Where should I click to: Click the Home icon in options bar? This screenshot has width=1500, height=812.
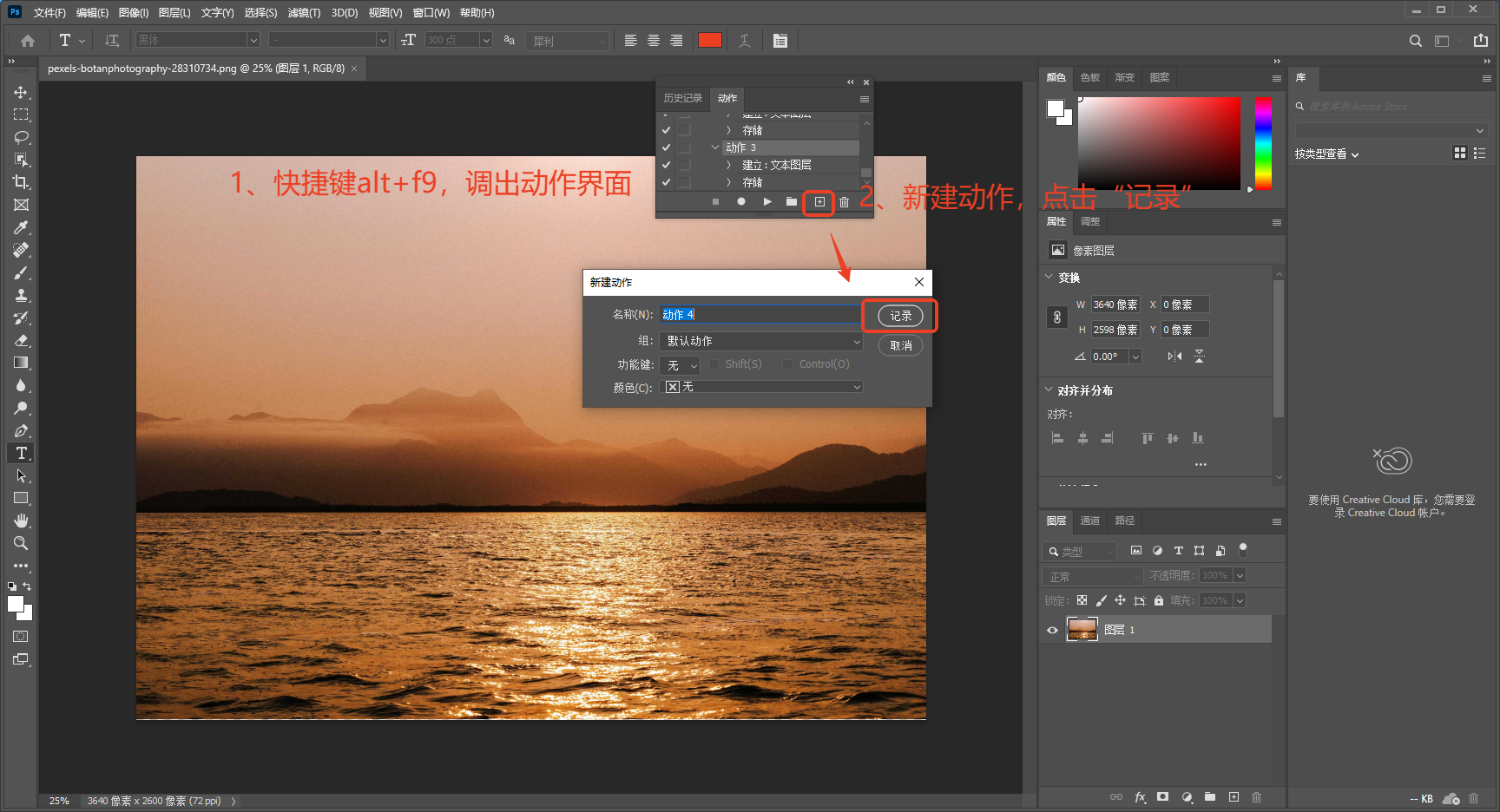[x=28, y=41]
